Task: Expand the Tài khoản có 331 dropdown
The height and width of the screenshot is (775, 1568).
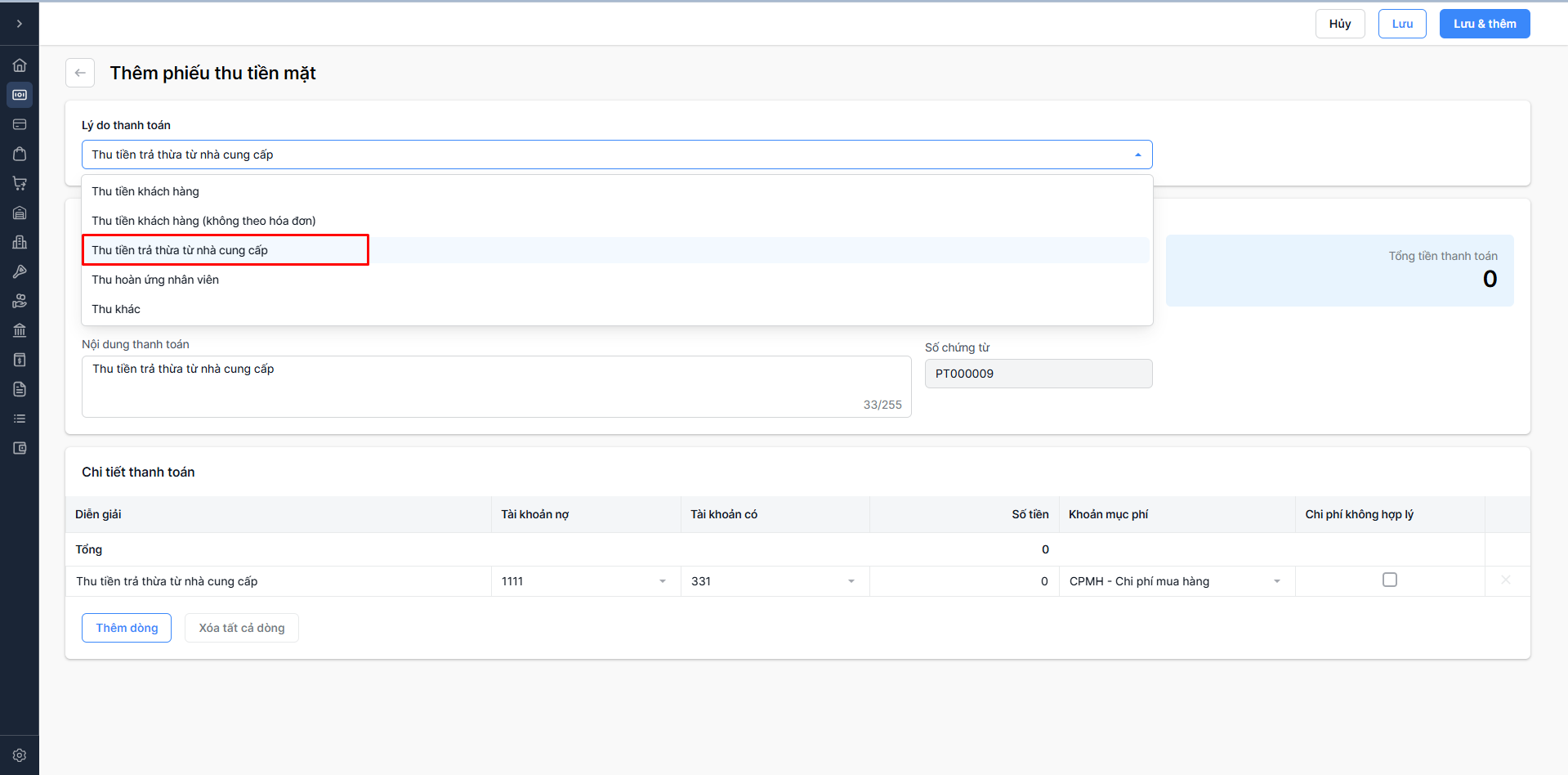Action: 851,581
